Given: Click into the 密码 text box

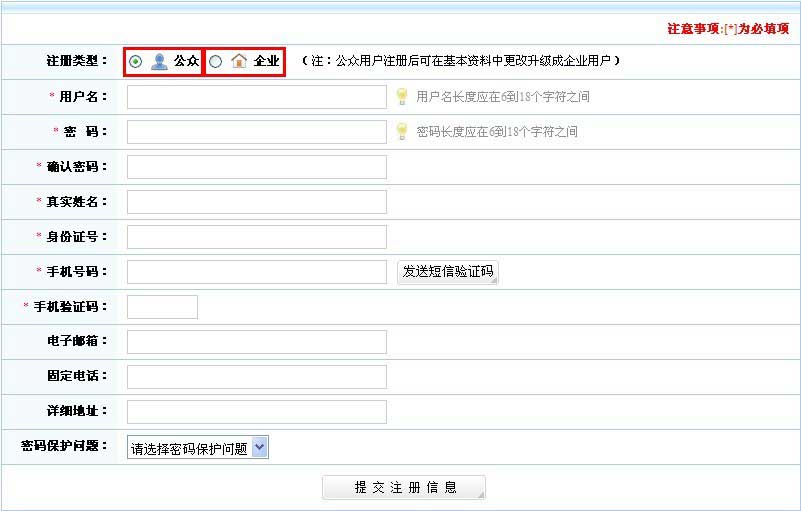Looking at the screenshot, I should pos(256,132).
